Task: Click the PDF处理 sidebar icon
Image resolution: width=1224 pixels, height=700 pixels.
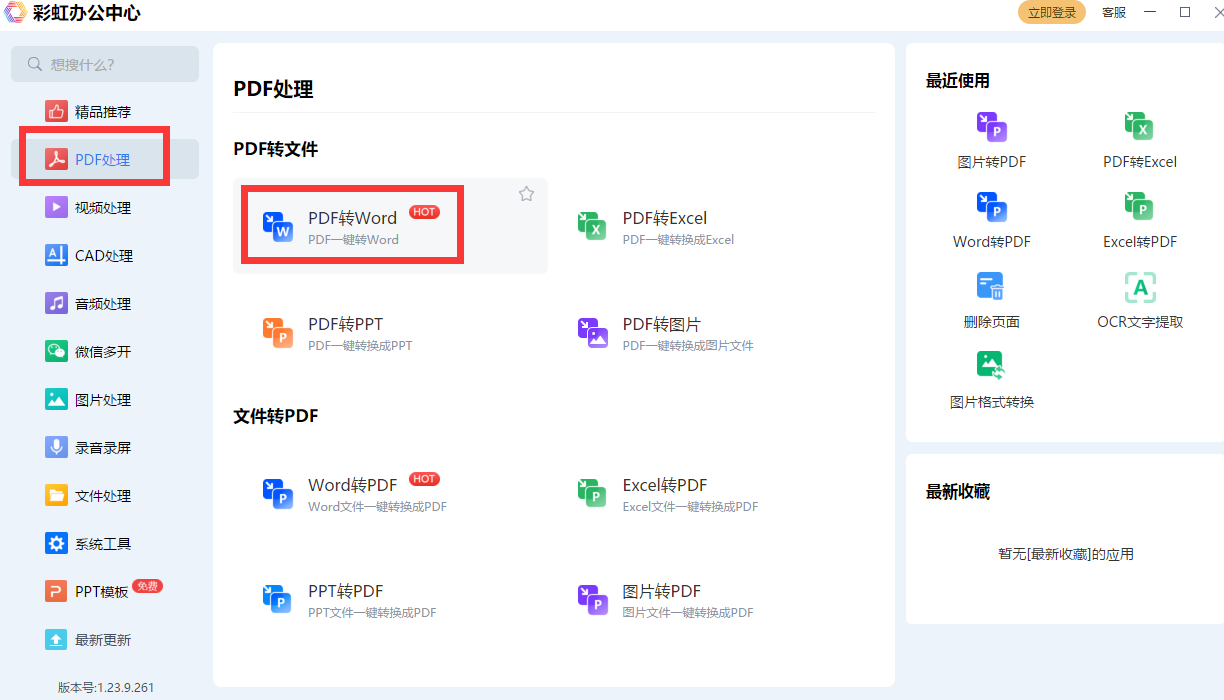Action: [x=56, y=159]
